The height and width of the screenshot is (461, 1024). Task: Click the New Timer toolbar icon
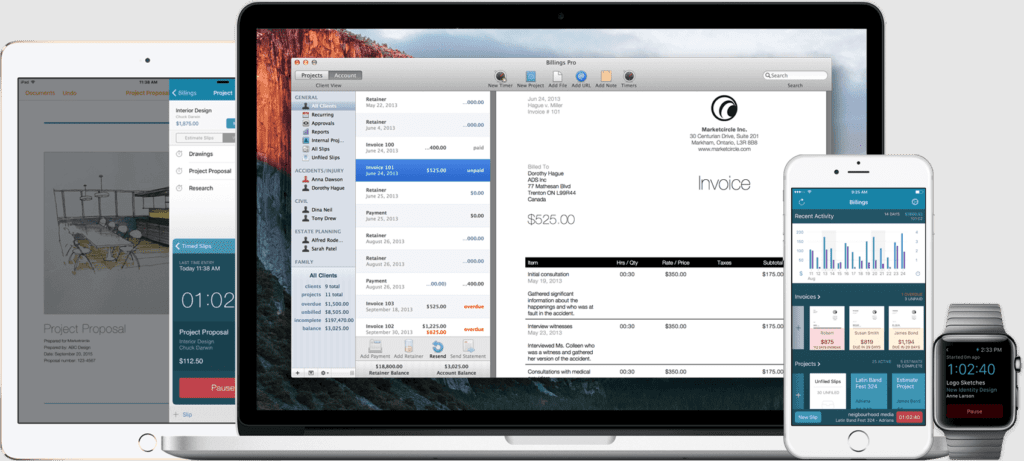tap(500, 76)
